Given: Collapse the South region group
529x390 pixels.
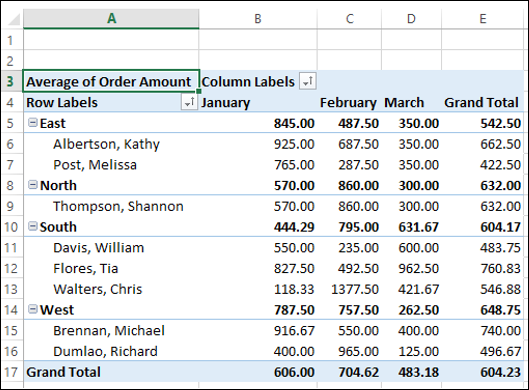Looking at the screenshot, I should [x=33, y=226].
